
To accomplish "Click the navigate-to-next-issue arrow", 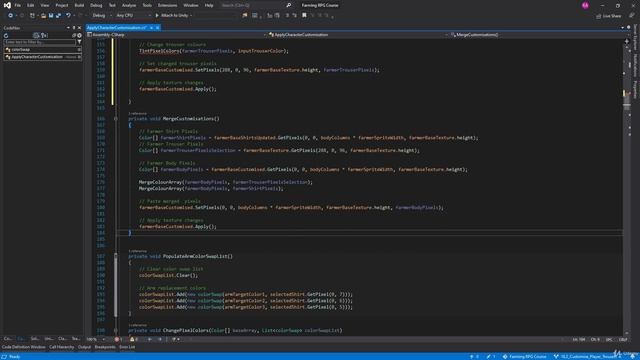I will 160,339.
